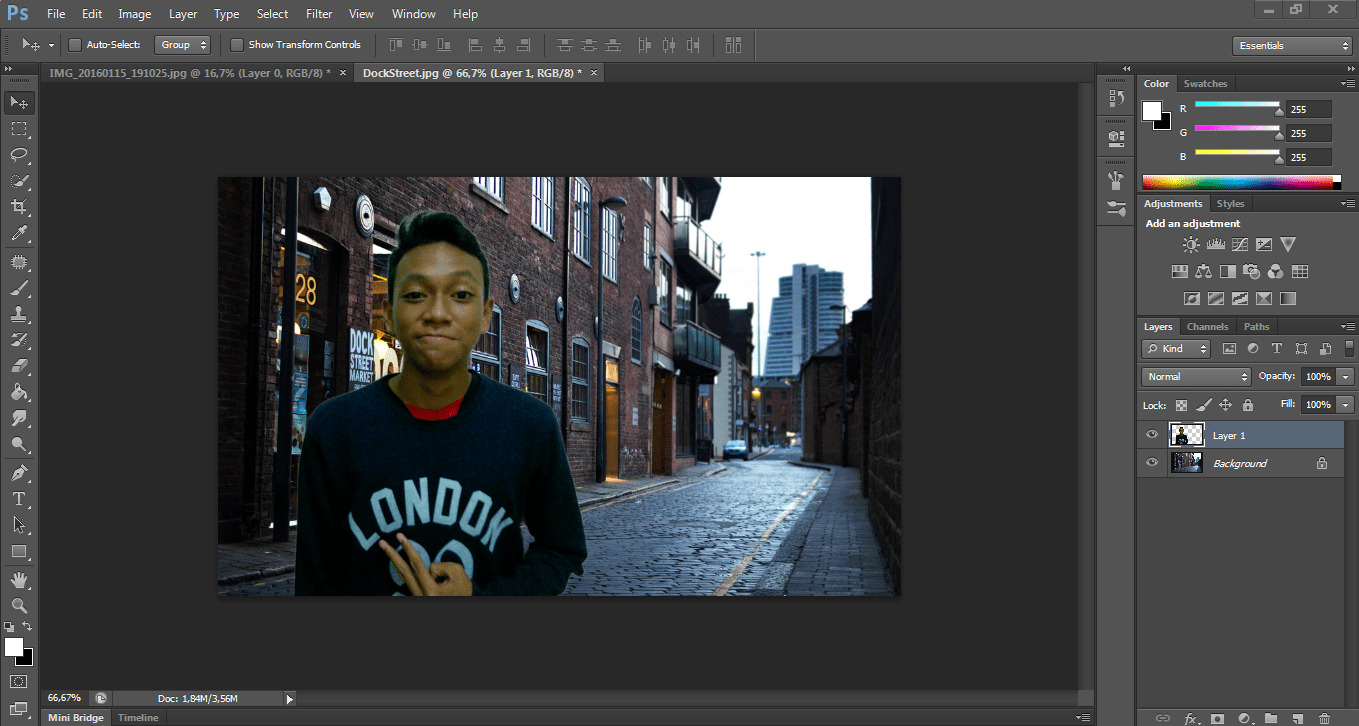Image resolution: width=1359 pixels, height=726 pixels.
Task: Switch to the Channels tab
Action: [x=1207, y=327]
